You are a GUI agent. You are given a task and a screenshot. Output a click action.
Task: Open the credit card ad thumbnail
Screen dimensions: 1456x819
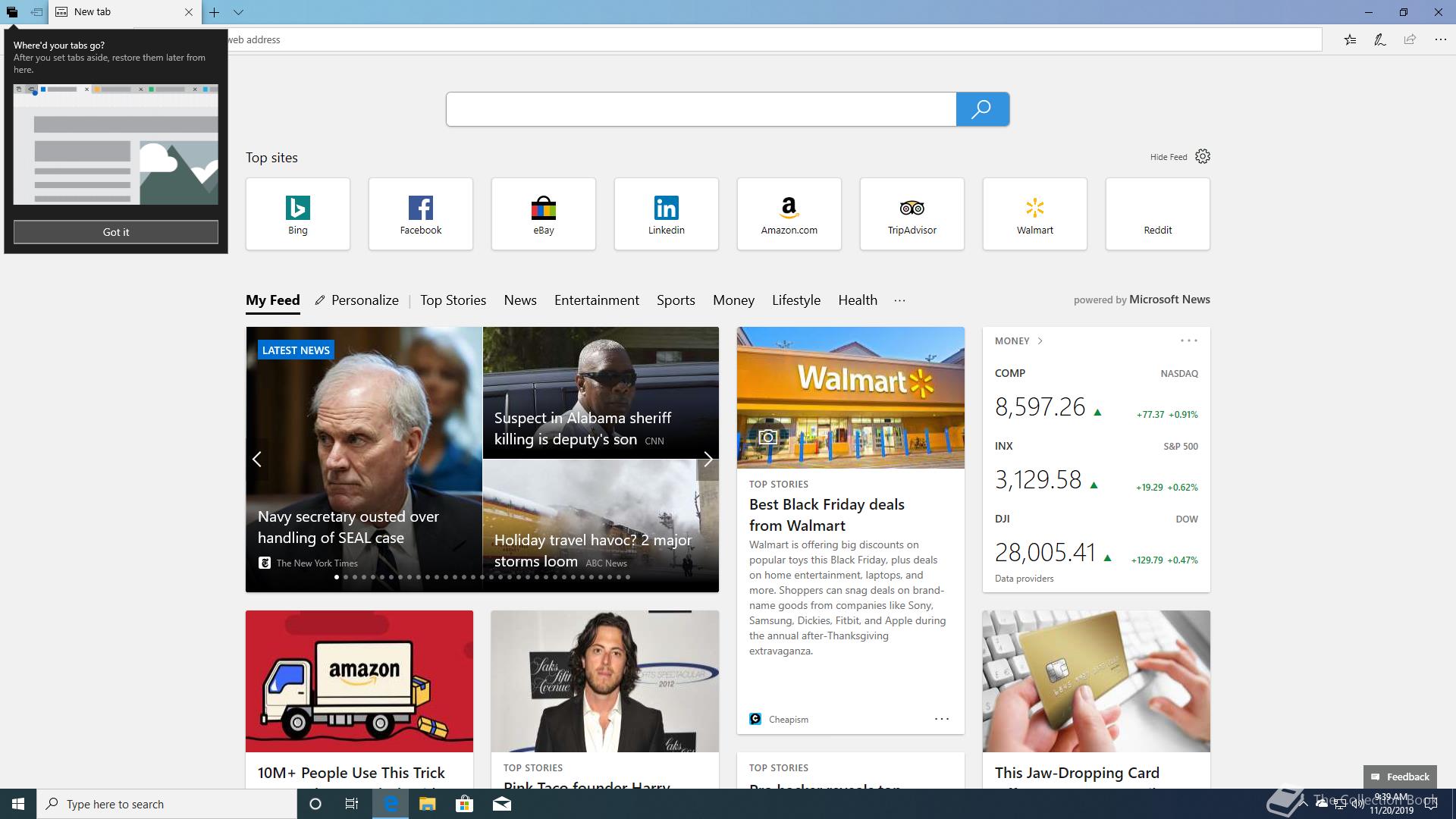(x=1097, y=681)
